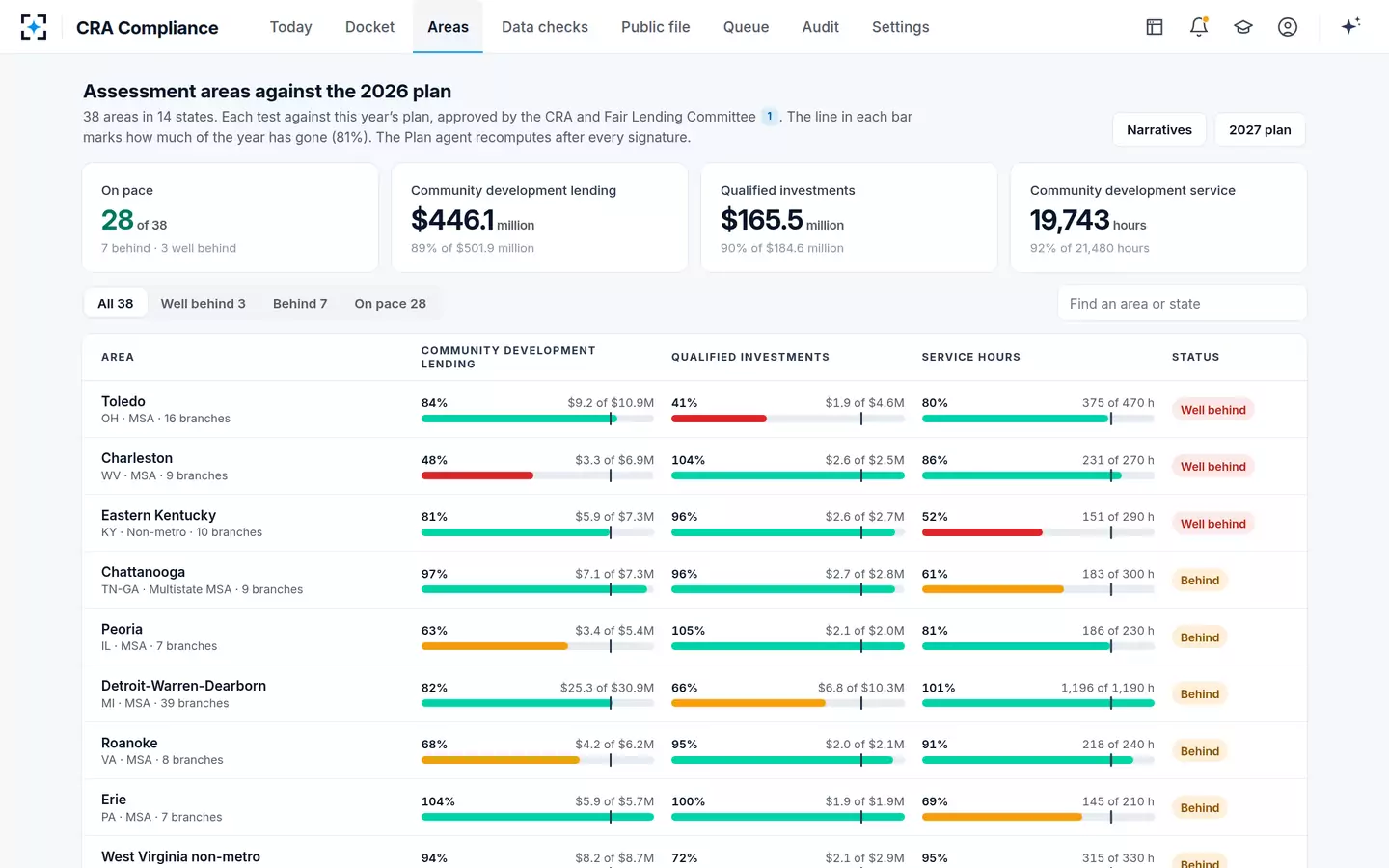This screenshot has height=868, width=1389.
Task: Click the Narratives button
Action: tap(1159, 129)
